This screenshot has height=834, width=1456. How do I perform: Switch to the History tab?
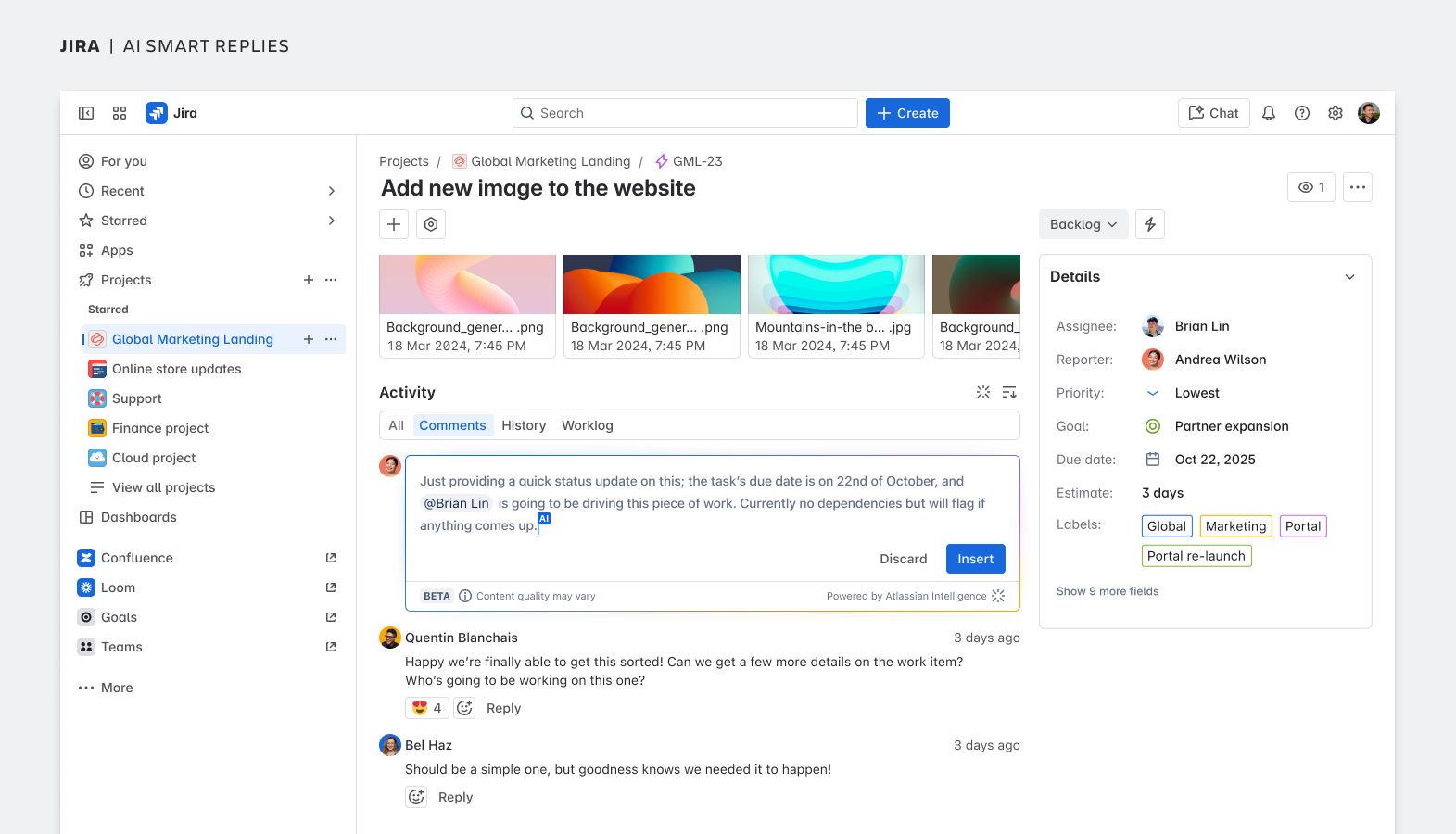pos(524,425)
